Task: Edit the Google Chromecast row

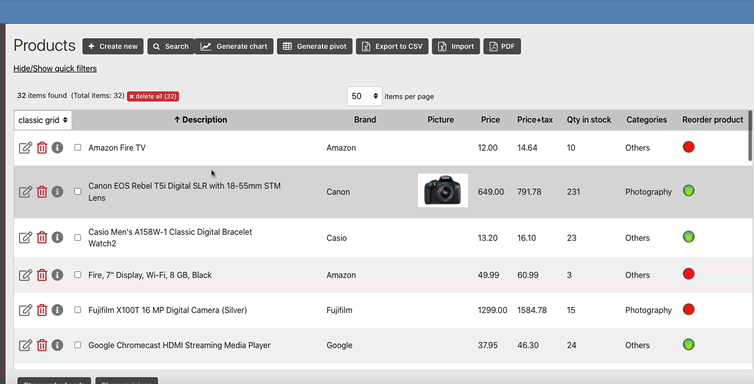Action: click(x=25, y=345)
